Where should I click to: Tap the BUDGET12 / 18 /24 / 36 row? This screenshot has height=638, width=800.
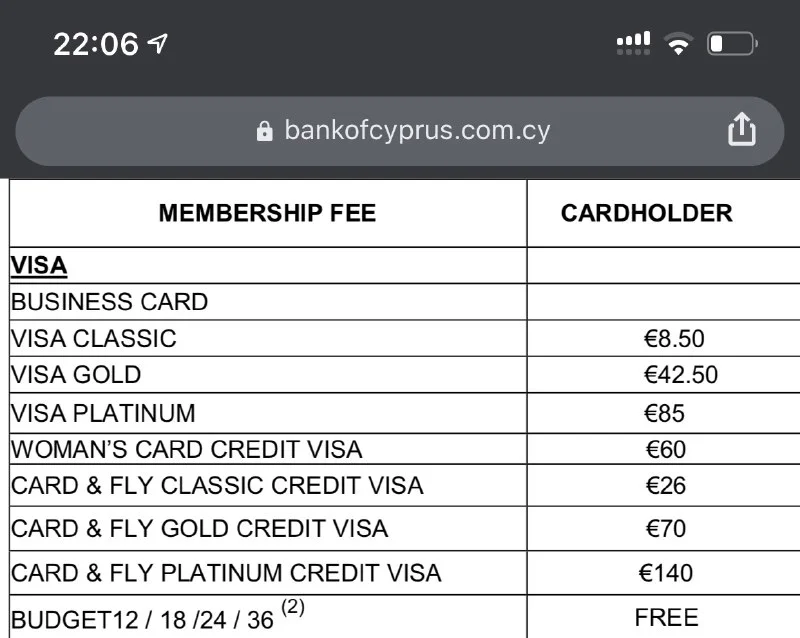143,618
